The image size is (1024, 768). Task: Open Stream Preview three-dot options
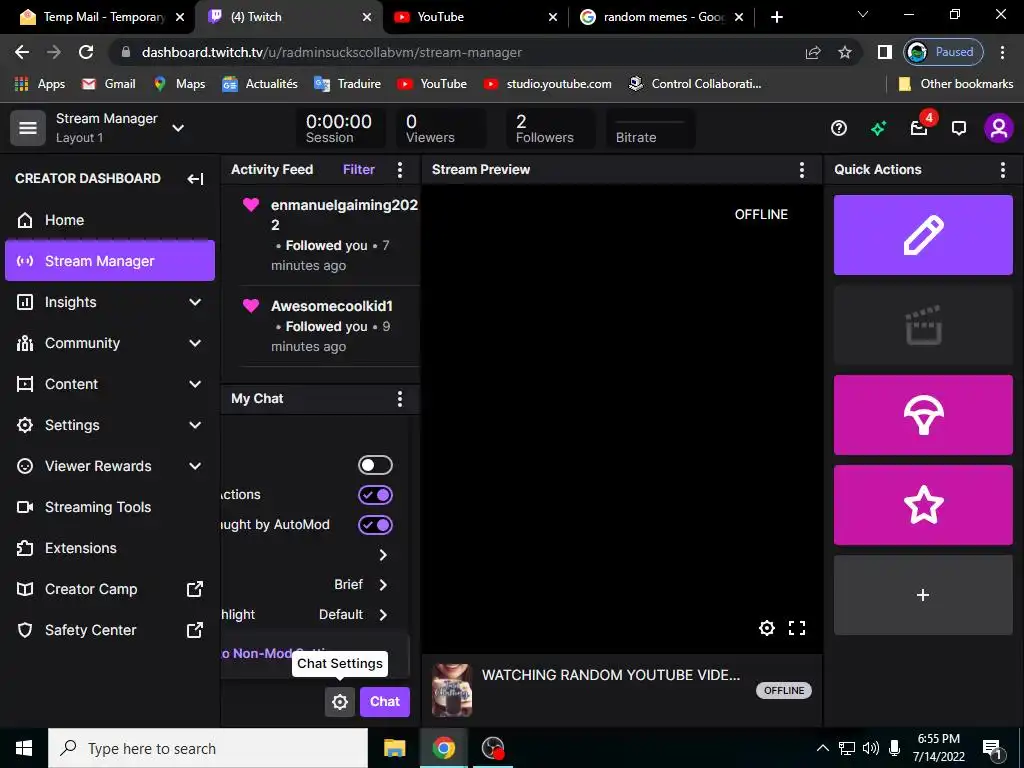[x=802, y=170]
